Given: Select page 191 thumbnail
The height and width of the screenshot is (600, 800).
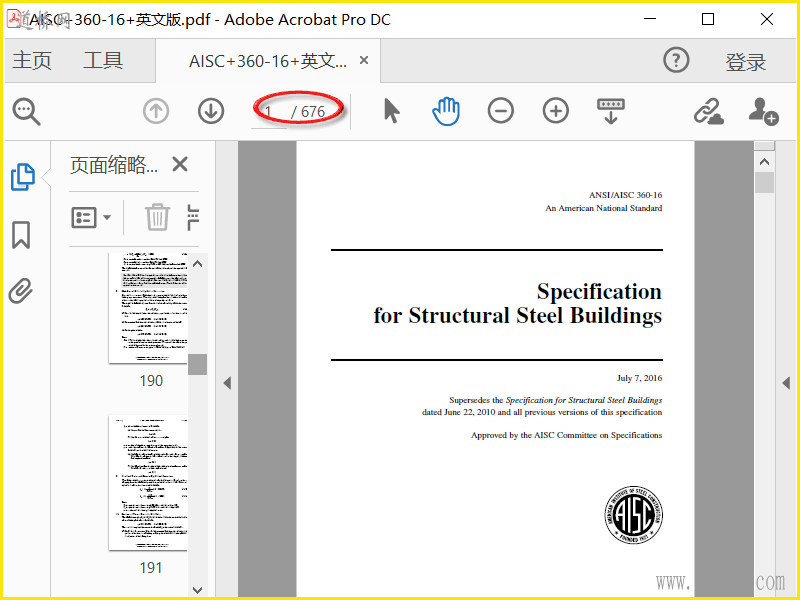Looking at the screenshot, I should [148, 482].
